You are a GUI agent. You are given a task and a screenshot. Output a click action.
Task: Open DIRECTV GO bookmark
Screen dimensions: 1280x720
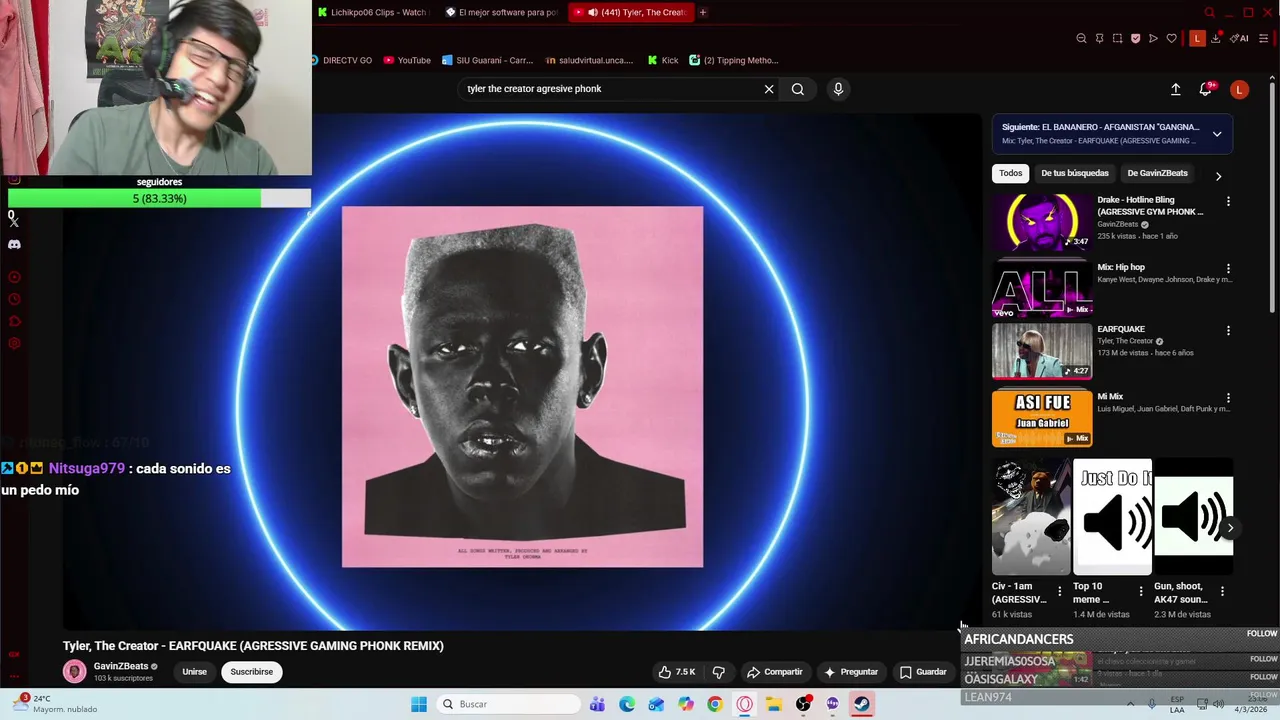pyautogui.click(x=342, y=60)
